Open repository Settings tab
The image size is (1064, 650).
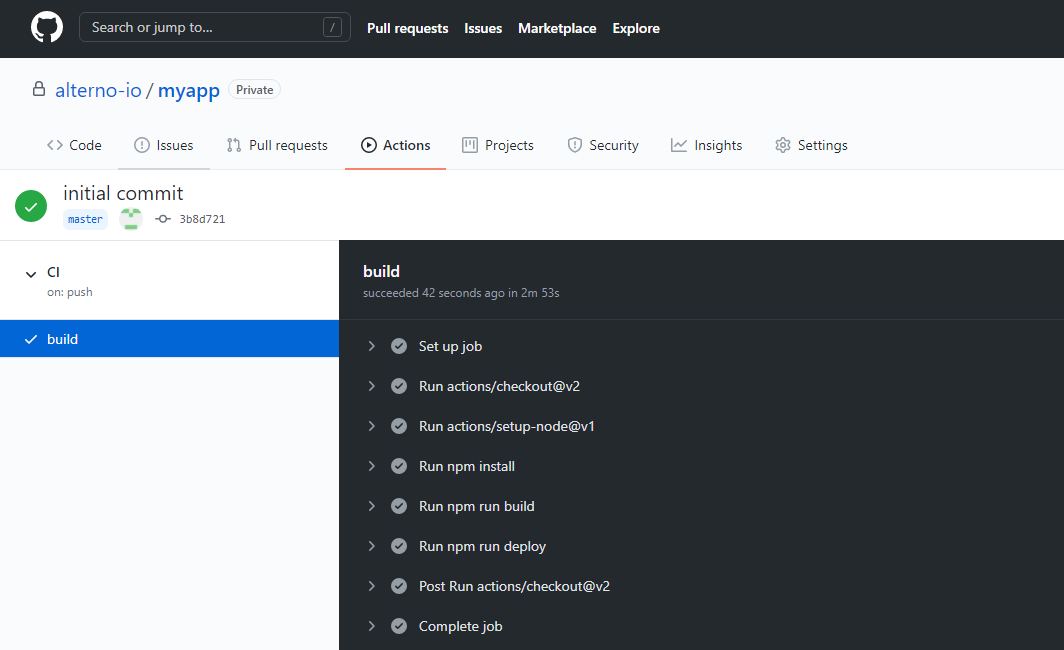click(x=811, y=145)
